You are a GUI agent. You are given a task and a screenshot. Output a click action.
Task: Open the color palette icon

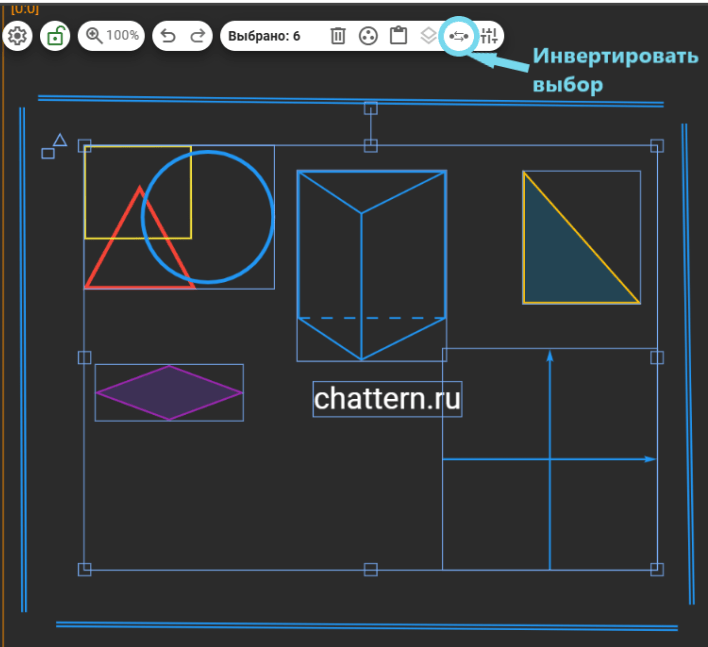pos(368,36)
